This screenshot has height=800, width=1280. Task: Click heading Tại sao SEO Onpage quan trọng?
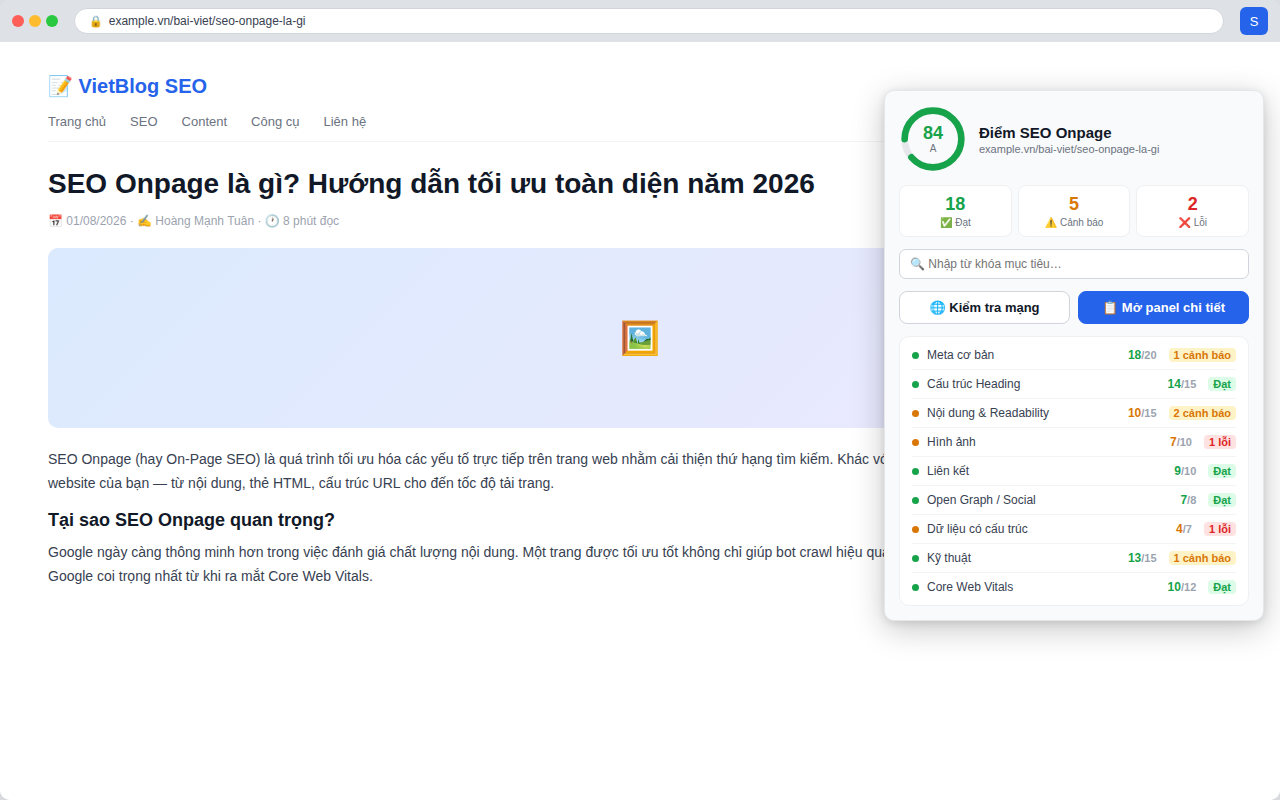pos(191,520)
